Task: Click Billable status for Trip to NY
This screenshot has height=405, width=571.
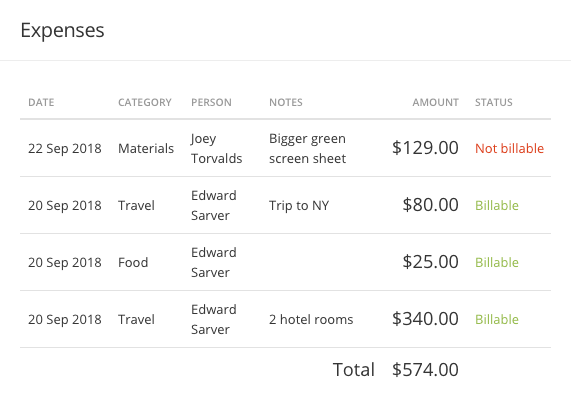Action: pos(497,205)
